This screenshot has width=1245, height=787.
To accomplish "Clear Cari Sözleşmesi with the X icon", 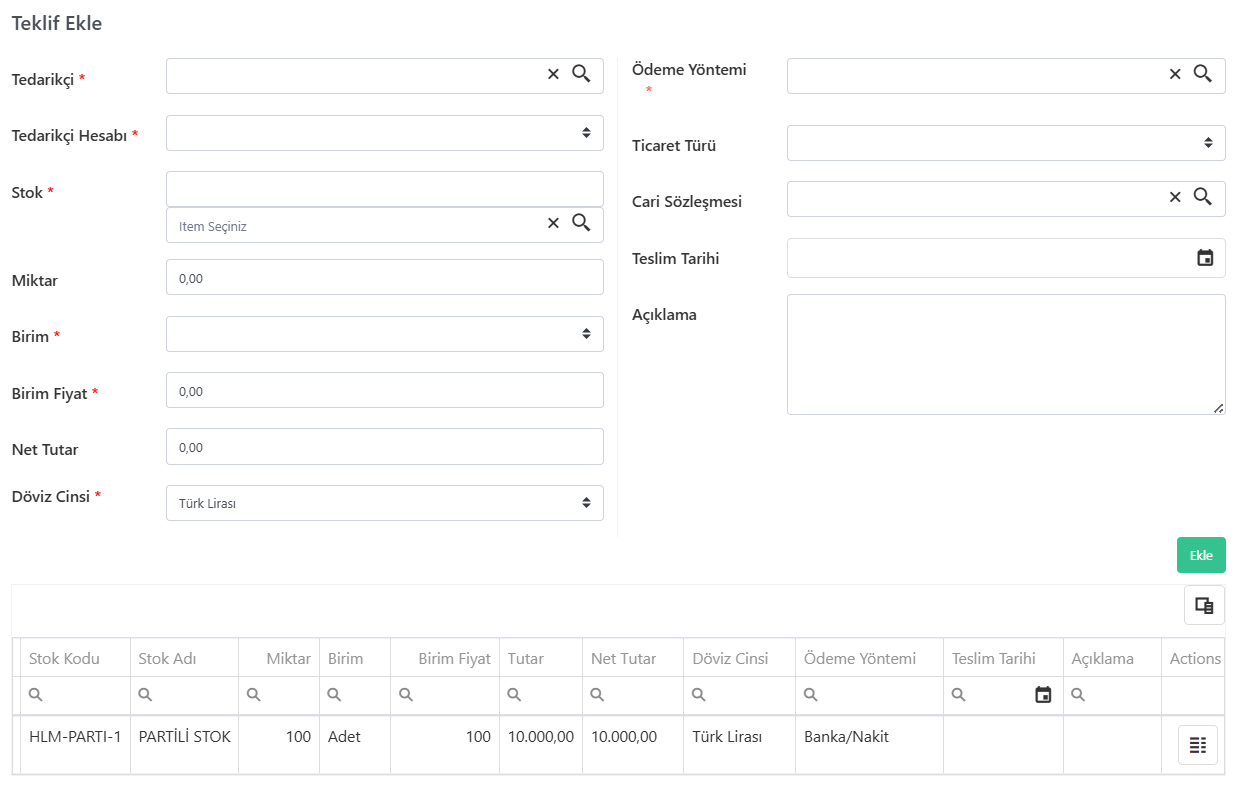I will (1175, 197).
